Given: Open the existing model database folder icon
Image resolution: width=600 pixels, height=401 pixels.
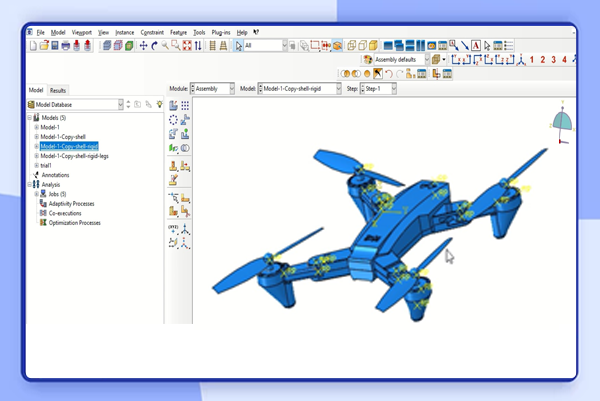Looking at the screenshot, I should (x=43, y=46).
